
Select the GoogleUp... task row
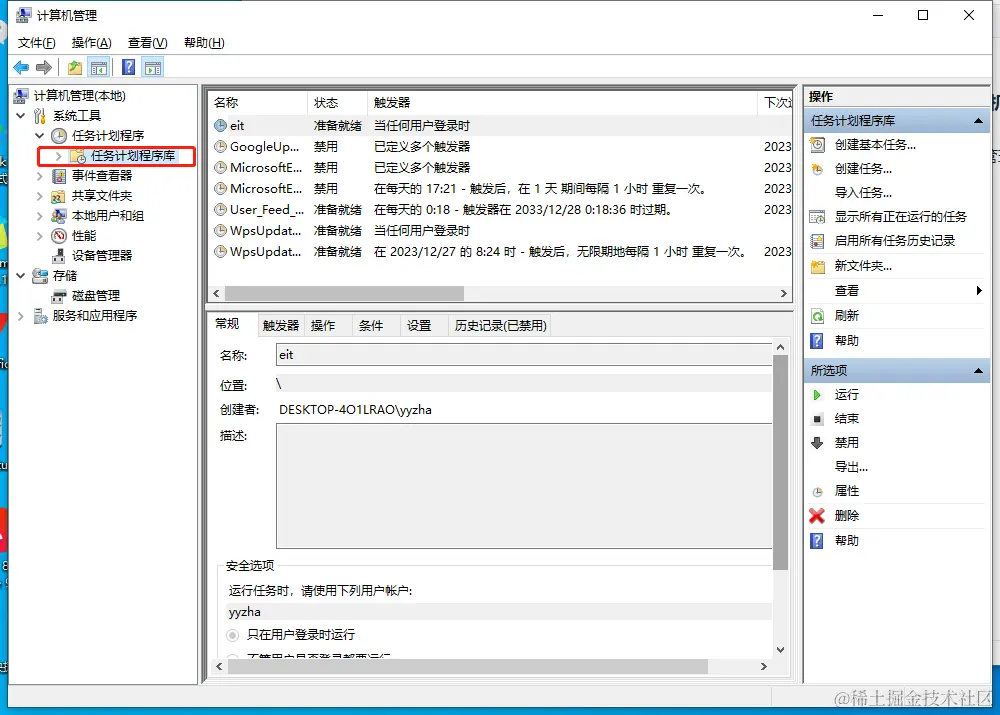point(501,147)
